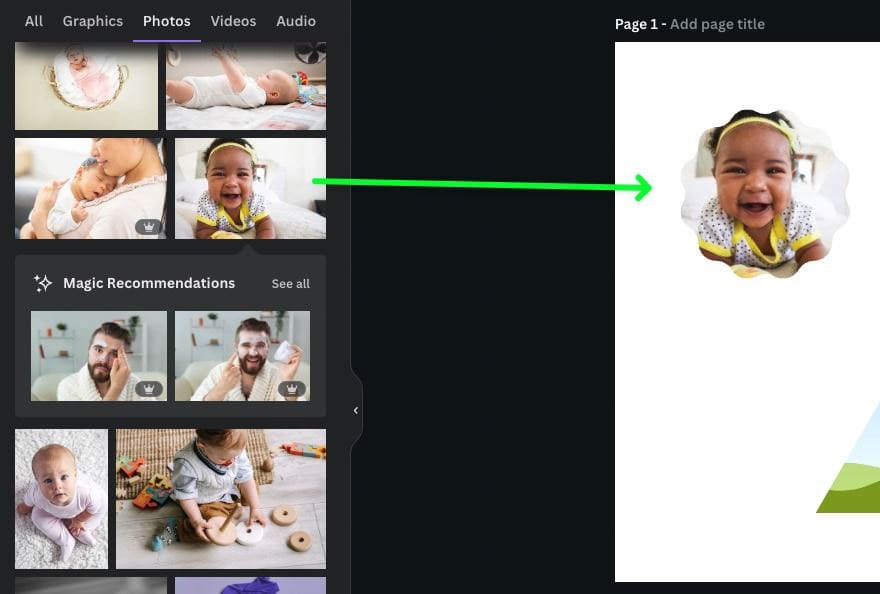The height and width of the screenshot is (594, 880).
Task: Click the crown badge on the man touching forehead photo
Action: pos(149,389)
